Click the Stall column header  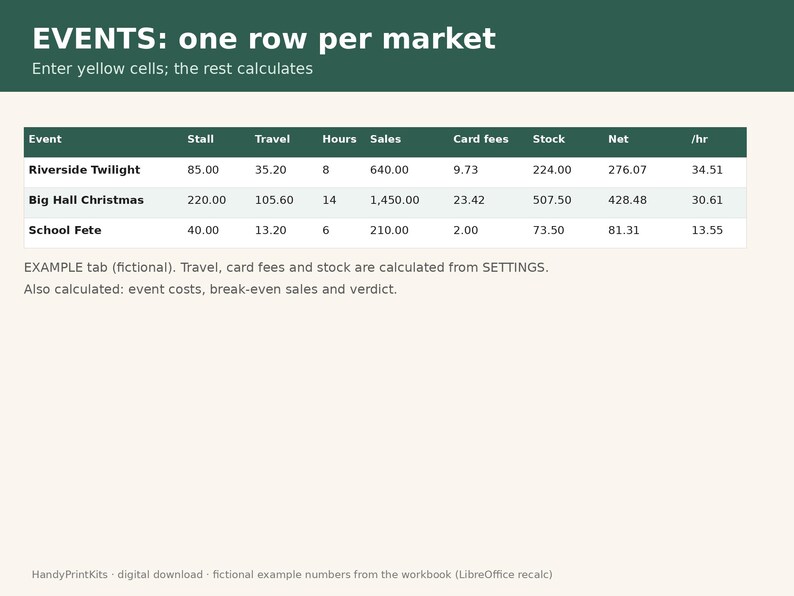coord(201,139)
